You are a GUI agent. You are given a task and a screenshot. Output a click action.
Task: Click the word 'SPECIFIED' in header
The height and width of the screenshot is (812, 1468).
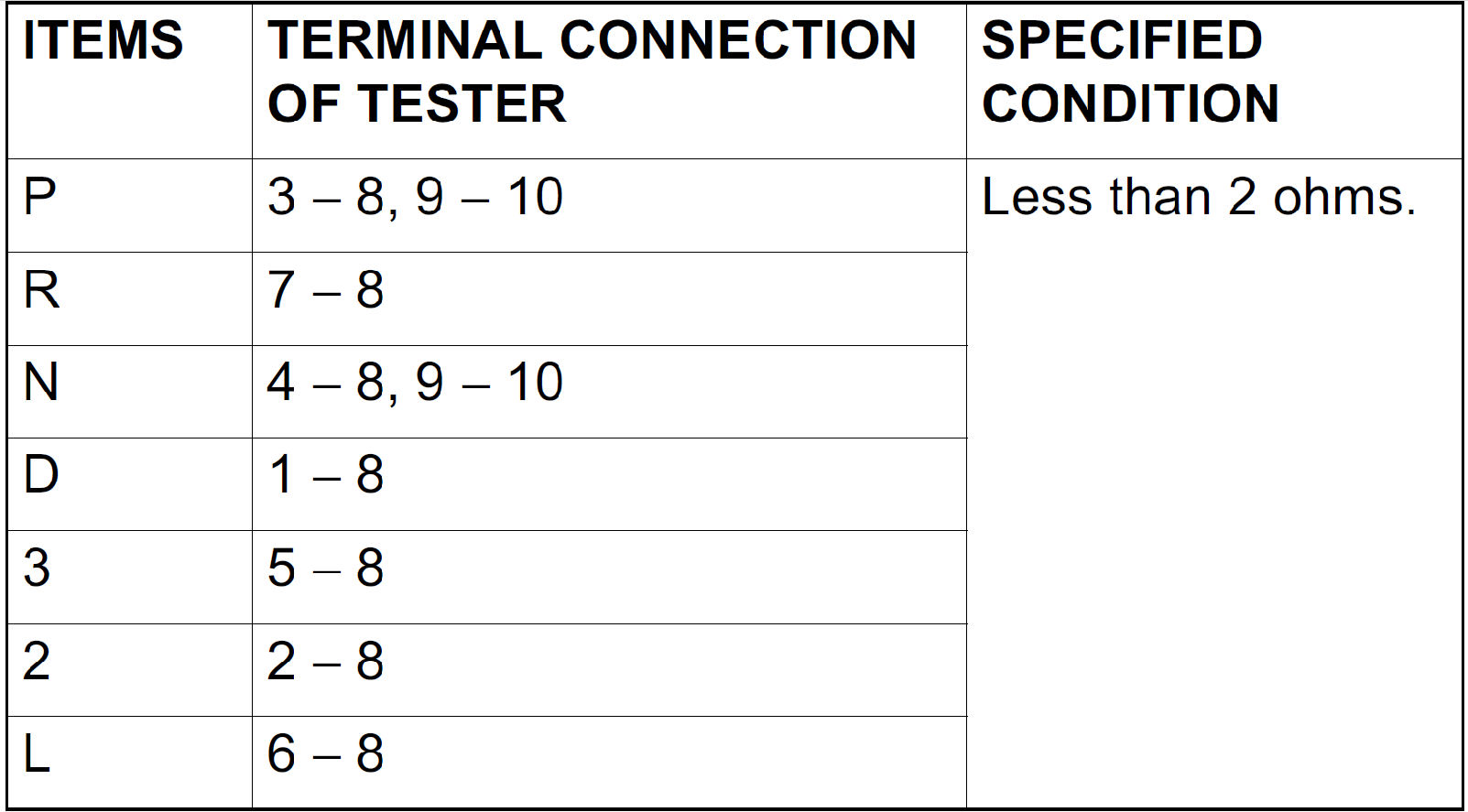coord(1122,41)
